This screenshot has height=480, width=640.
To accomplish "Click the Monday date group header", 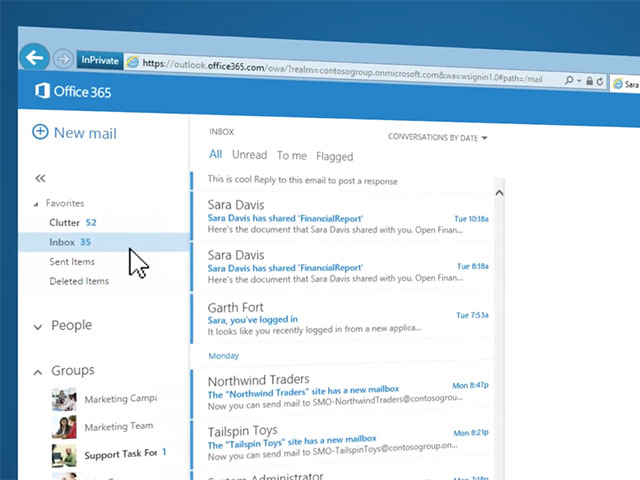I will [x=223, y=356].
